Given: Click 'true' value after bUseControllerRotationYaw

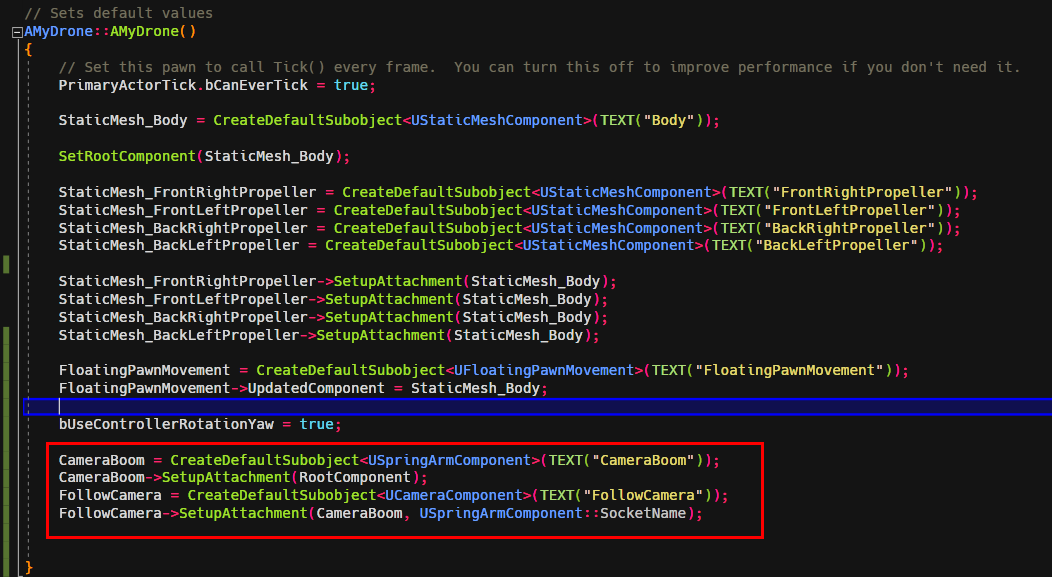Looking at the screenshot, I should point(317,424).
